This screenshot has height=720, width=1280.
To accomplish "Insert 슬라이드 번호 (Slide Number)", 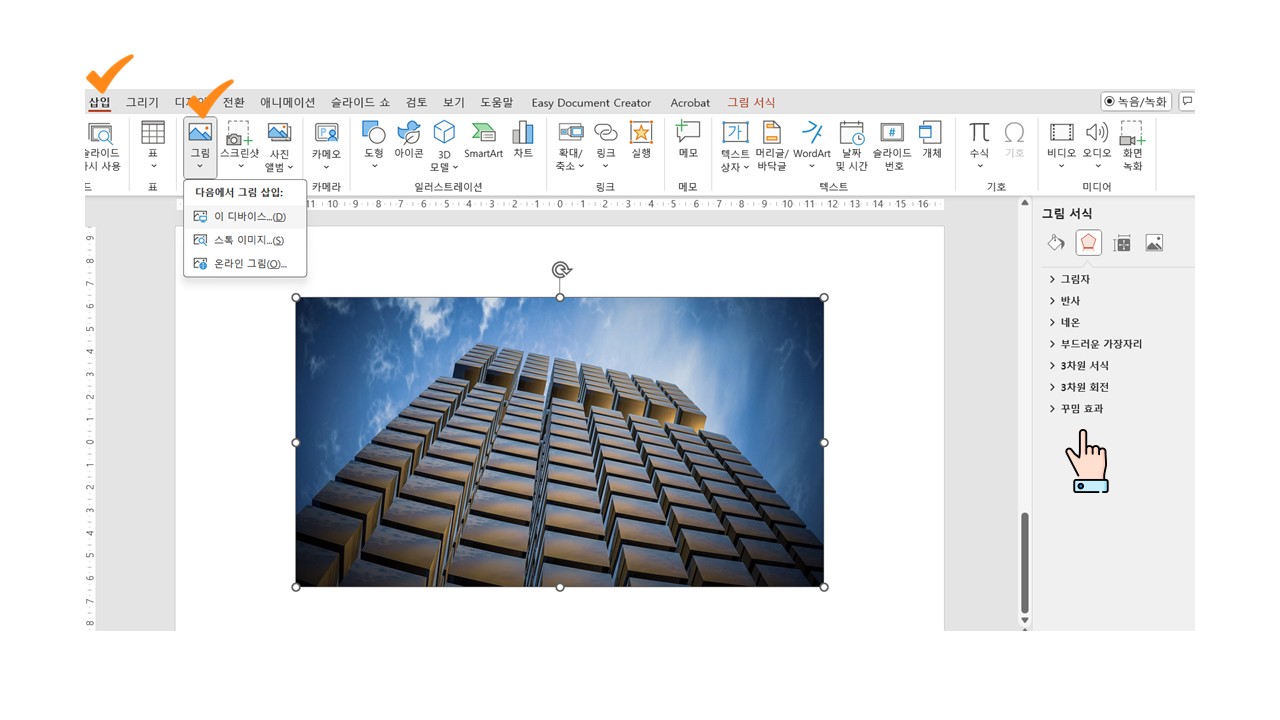I will click(892, 147).
